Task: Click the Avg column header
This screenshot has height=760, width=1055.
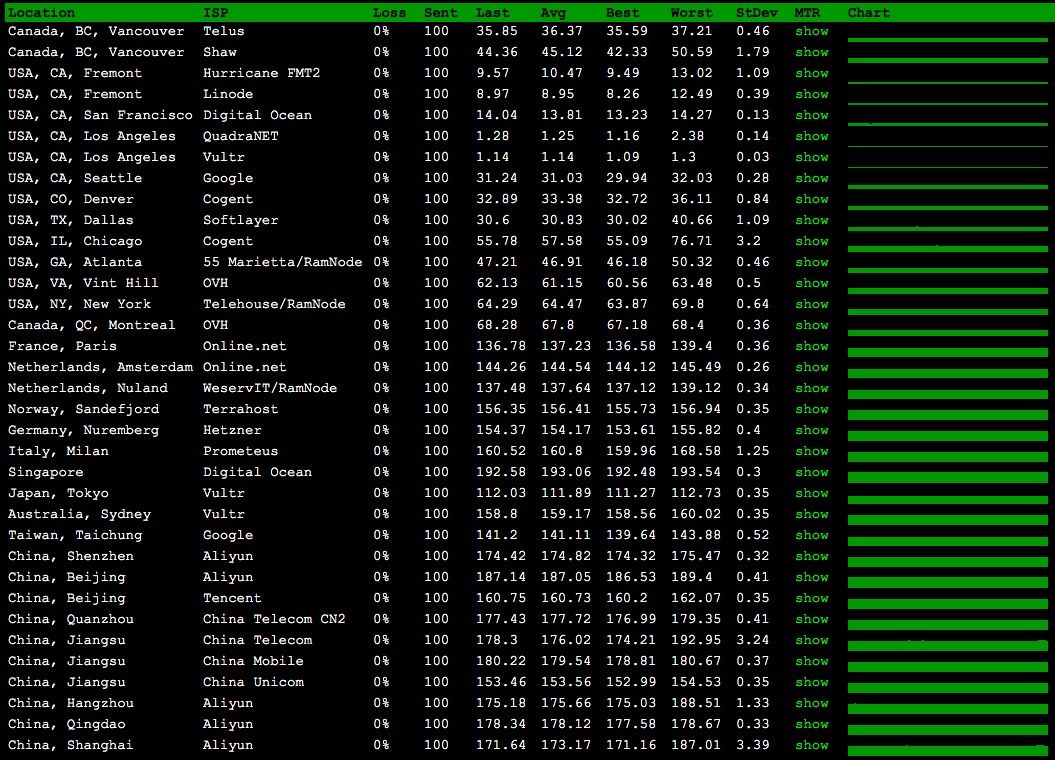Action: [553, 13]
